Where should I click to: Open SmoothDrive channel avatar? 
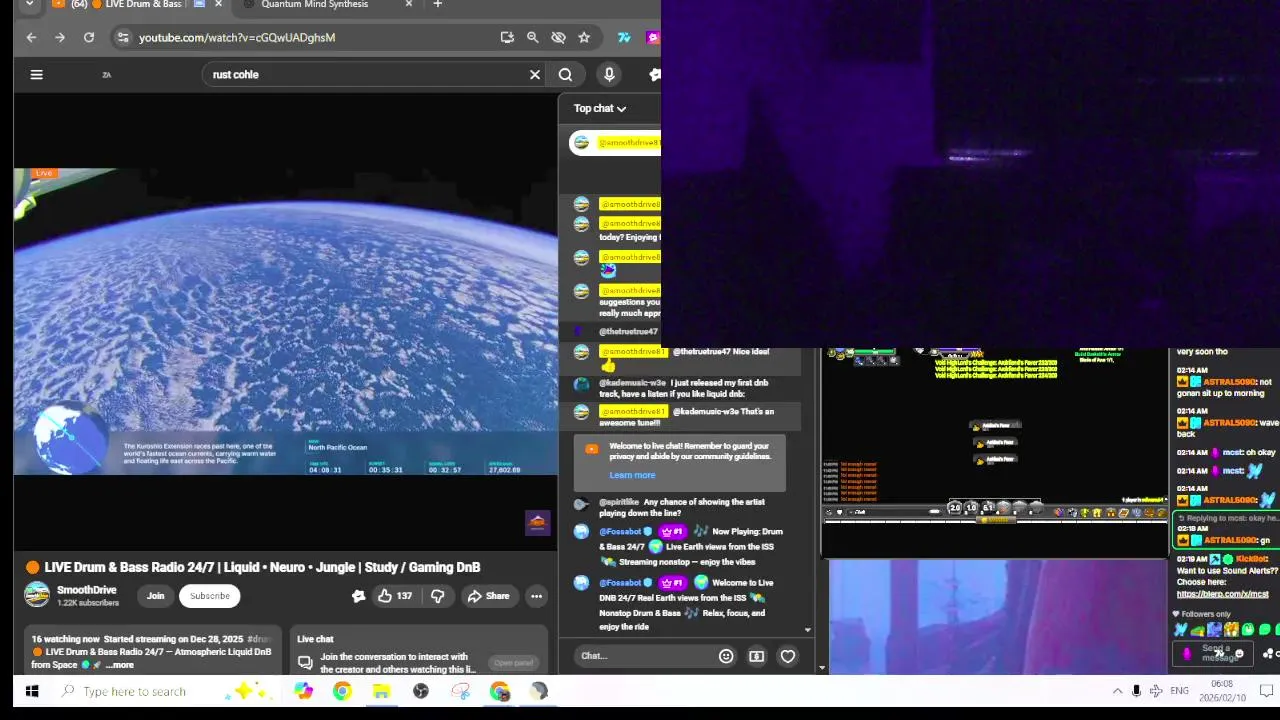(37, 595)
